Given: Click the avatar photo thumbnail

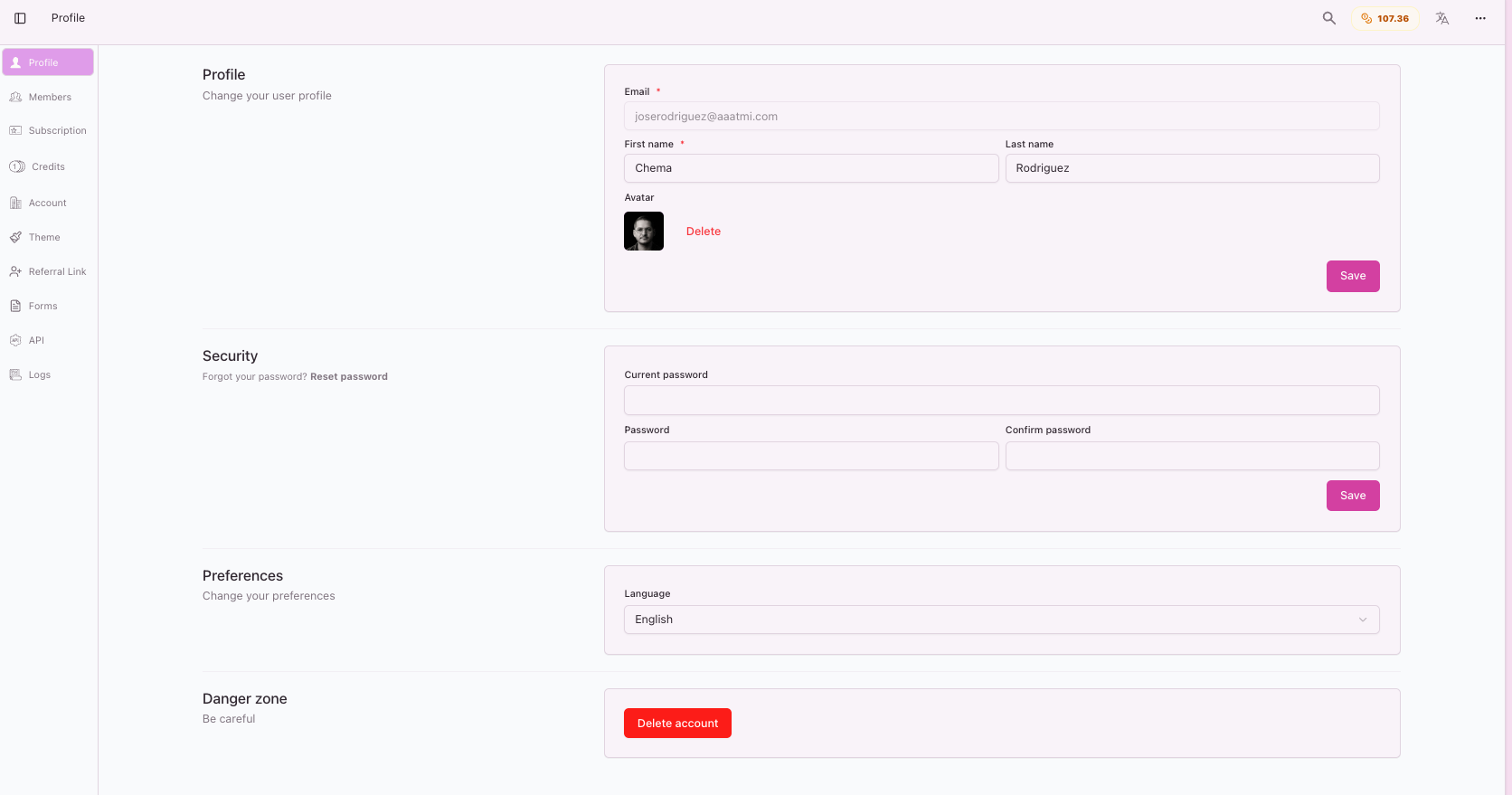Looking at the screenshot, I should (x=644, y=232).
